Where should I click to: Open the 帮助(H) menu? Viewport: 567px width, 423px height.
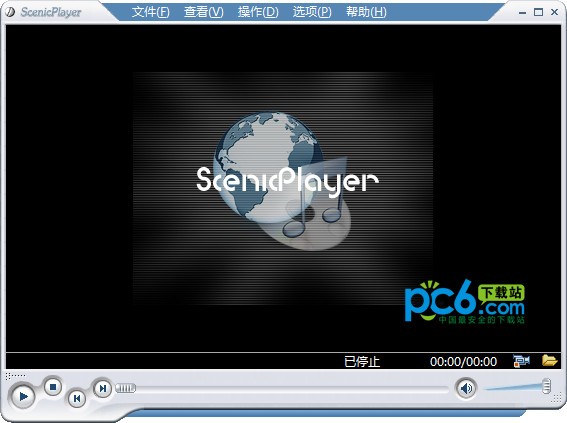coord(366,12)
